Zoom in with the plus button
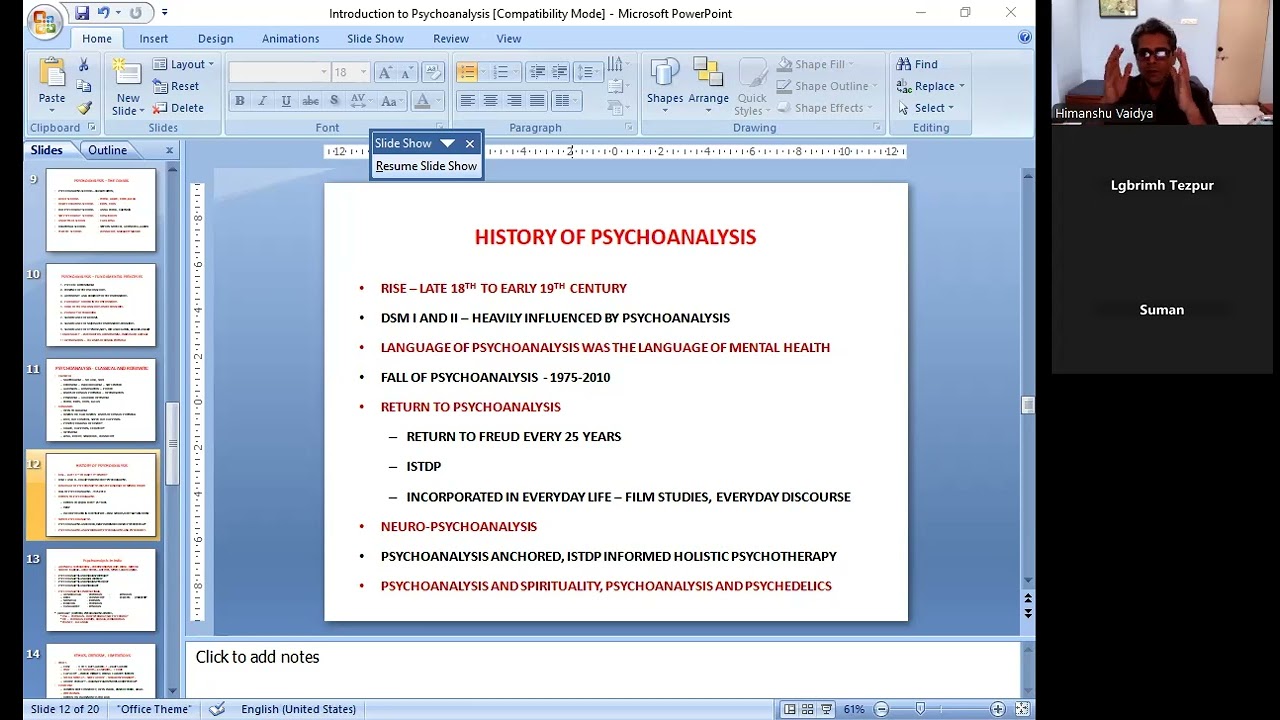The width and height of the screenshot is (1280, 720). [997, 709]
